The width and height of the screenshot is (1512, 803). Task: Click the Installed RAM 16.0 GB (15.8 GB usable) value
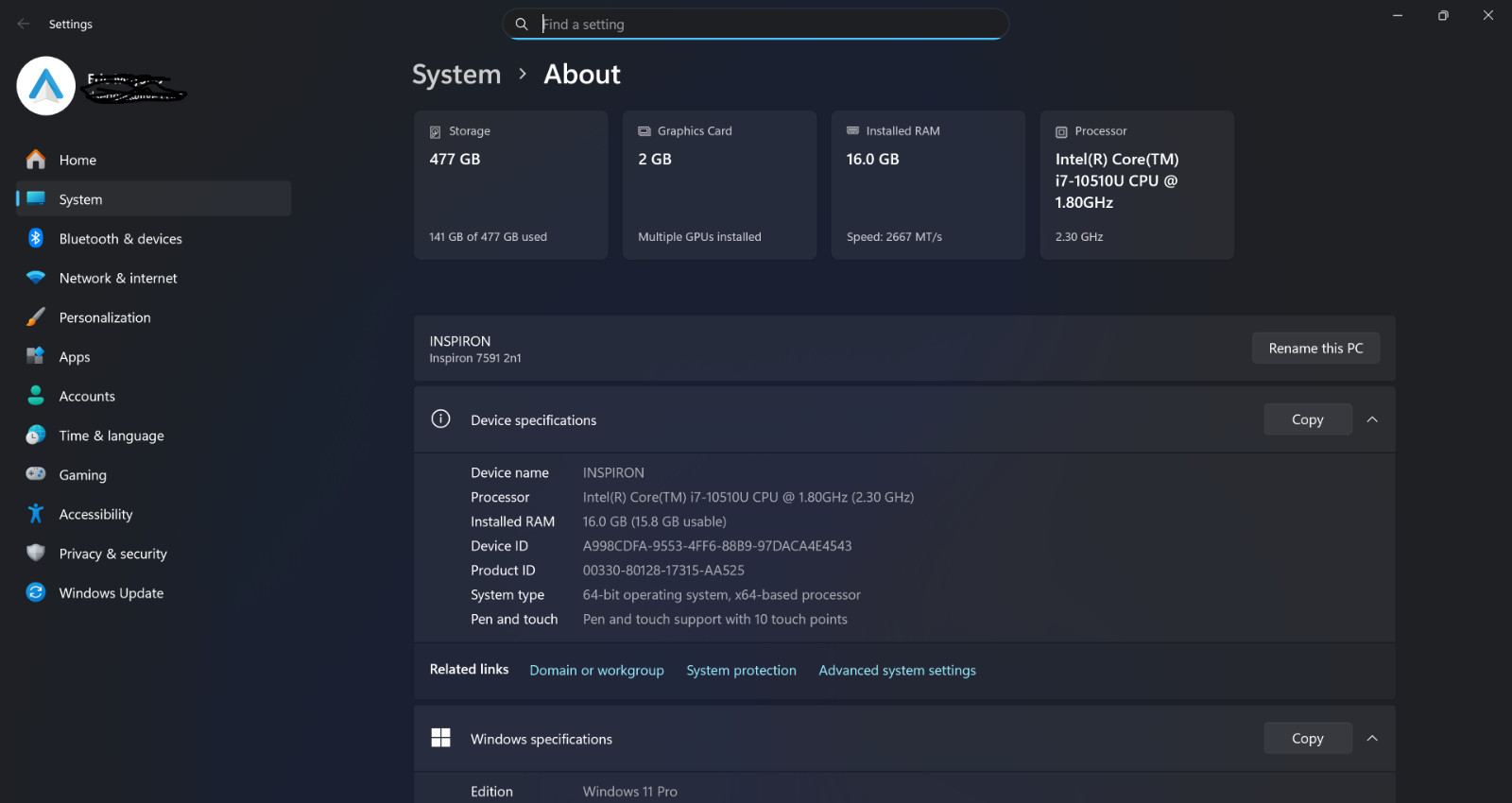pyautogui.click(x=654, y=521)
